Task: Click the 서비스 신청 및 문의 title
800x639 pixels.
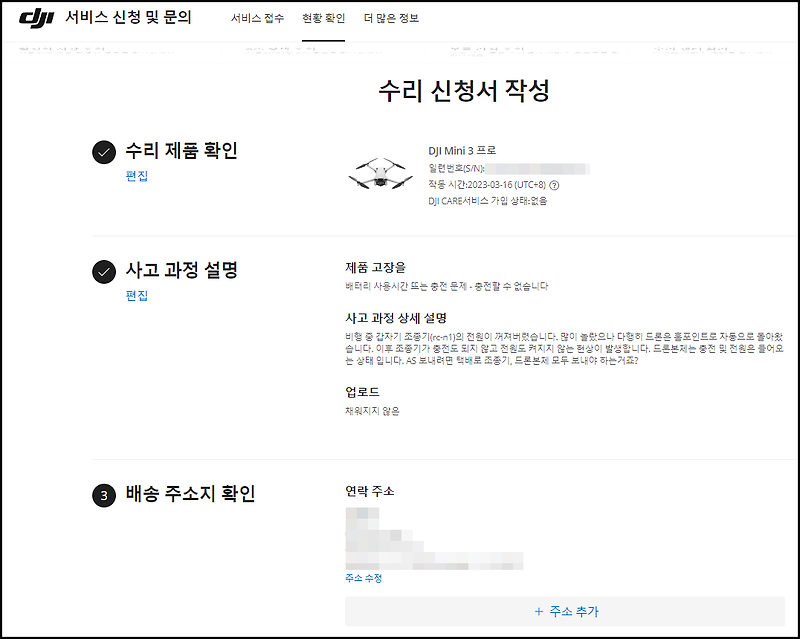Action: 128,17
